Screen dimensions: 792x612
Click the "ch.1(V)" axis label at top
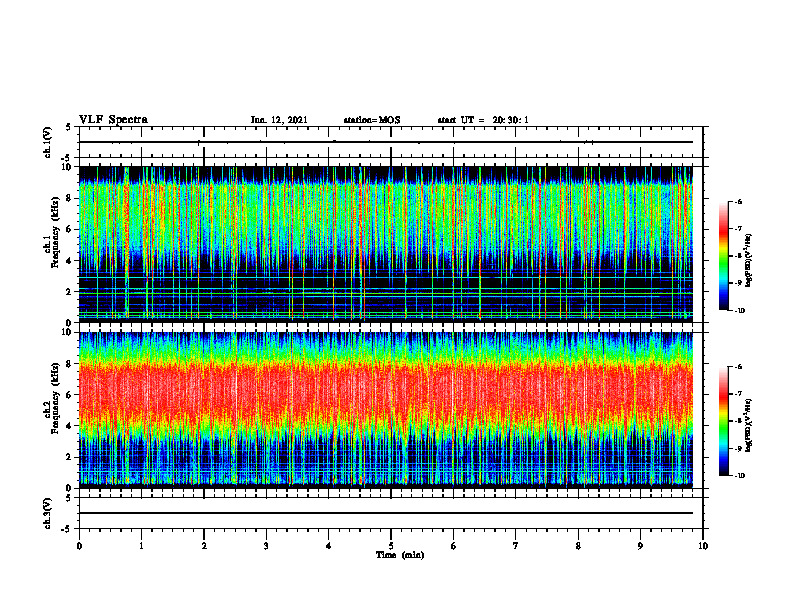[48, 142]
